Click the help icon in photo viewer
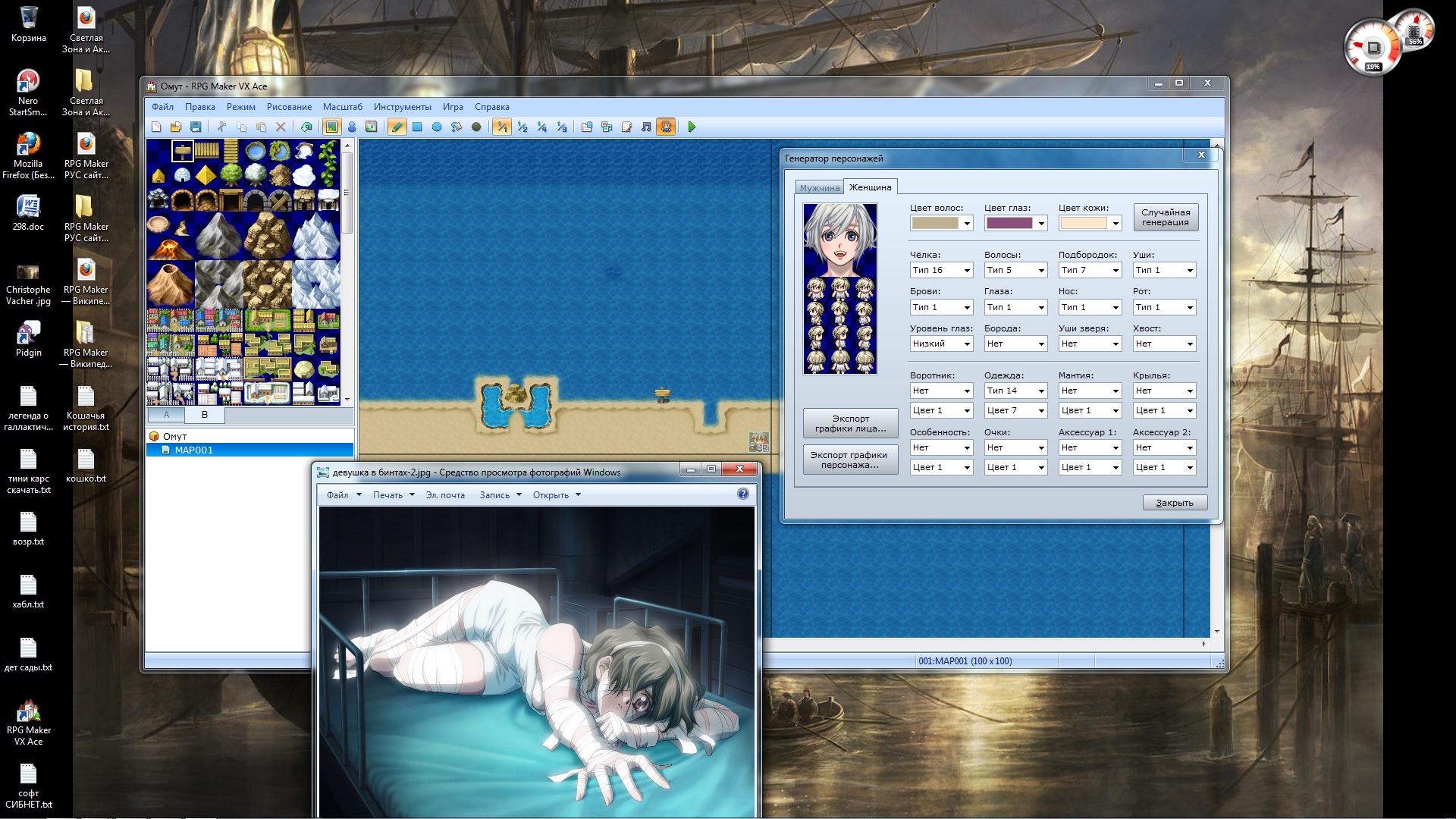Image resolution: width=1456 pixels, height=819 pixels. [x=743, y=494]
